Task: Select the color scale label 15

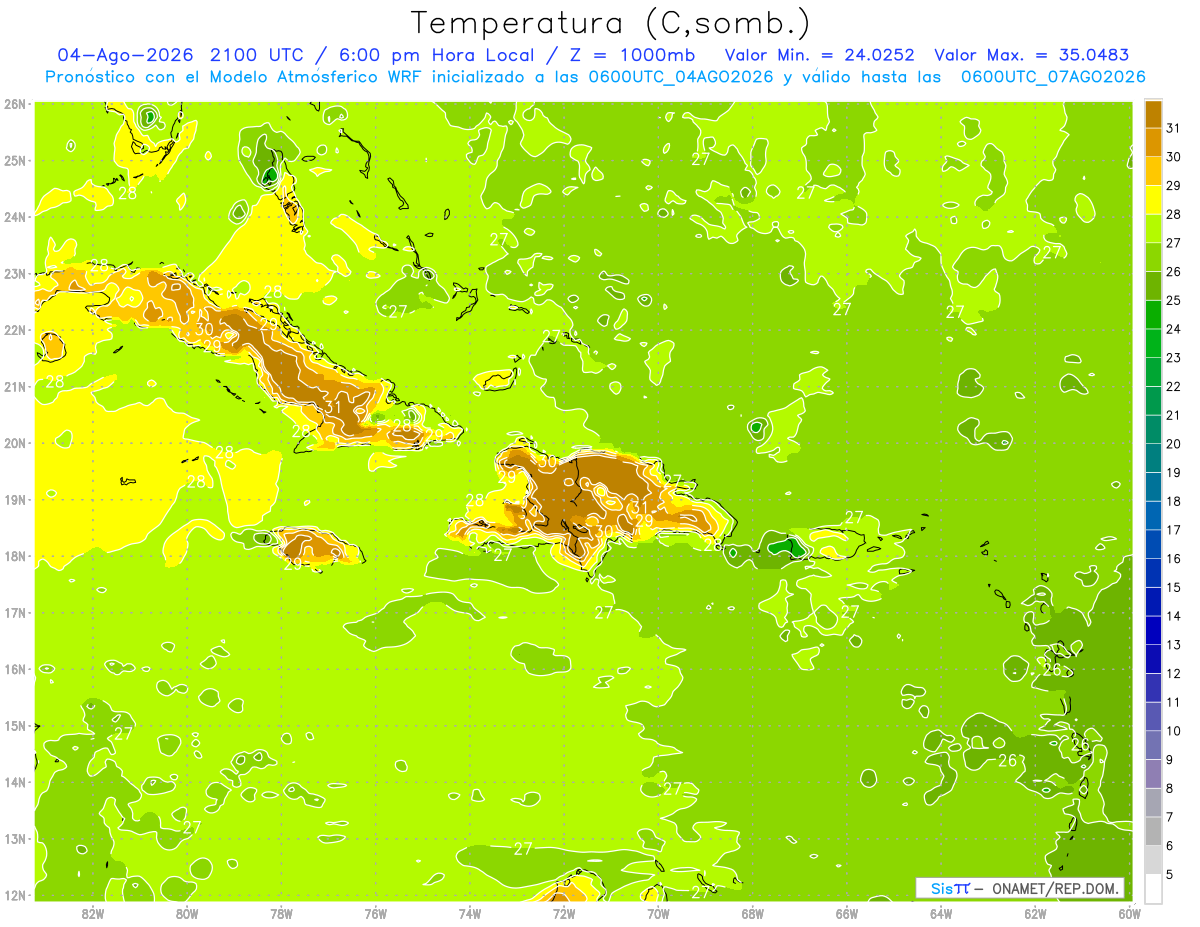Action: [x=1174, y=587]
